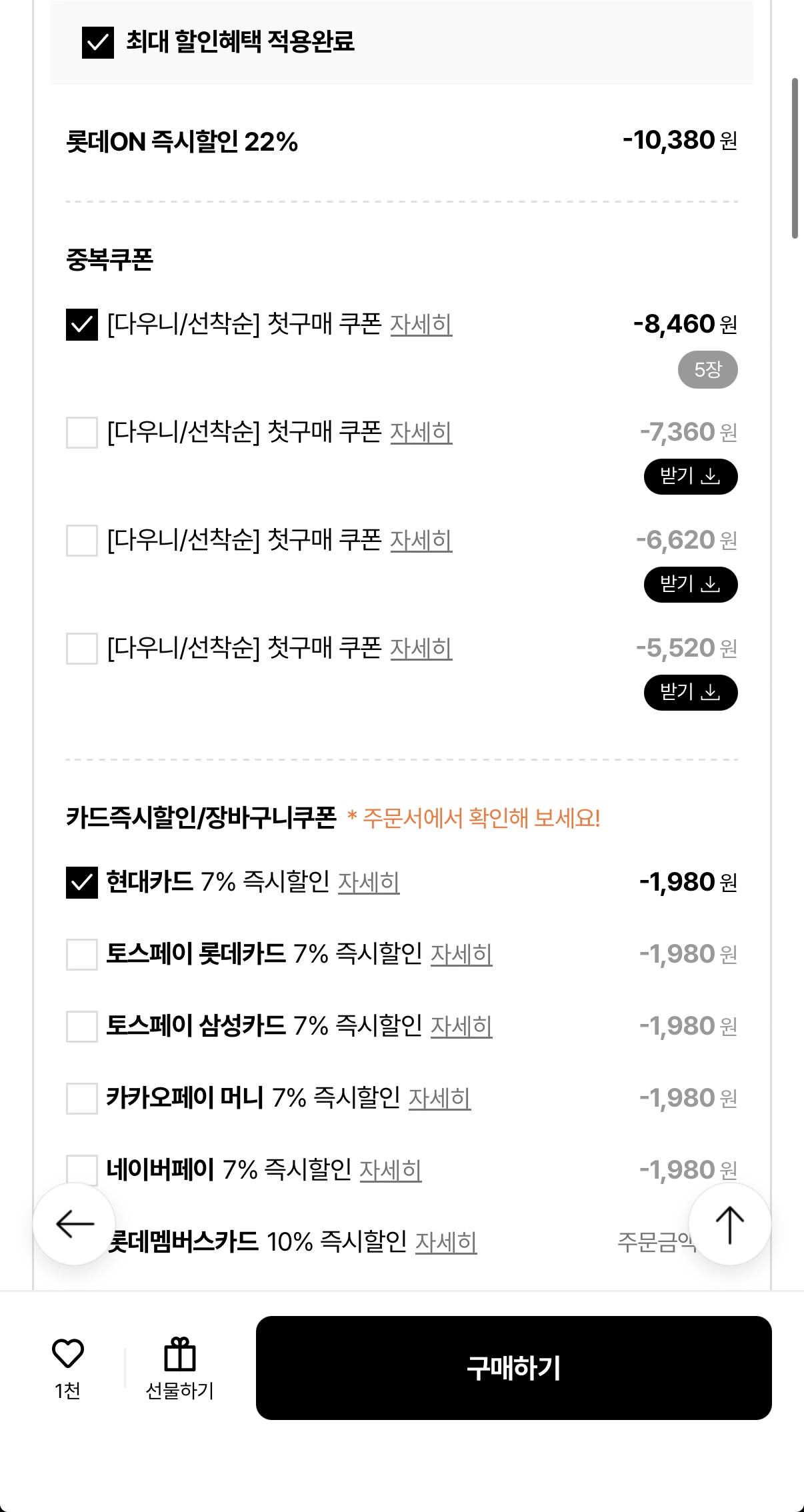Tap the back arrow floating button
This screenshot has height=1512, width=804.
[75, 1224]
